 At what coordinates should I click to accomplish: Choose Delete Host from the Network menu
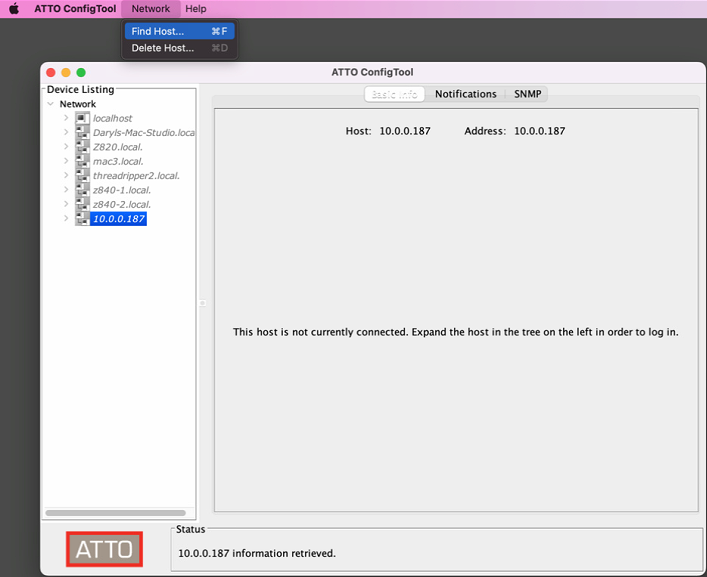pos(179,48)
